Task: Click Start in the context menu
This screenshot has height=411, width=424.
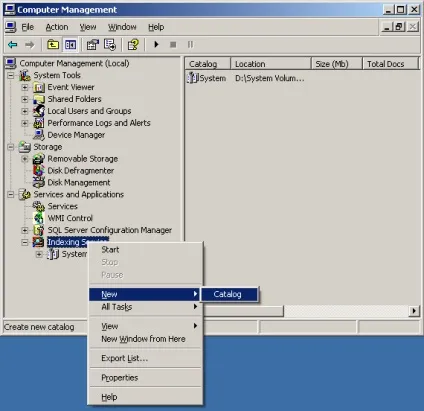Action: click(110, 250)
